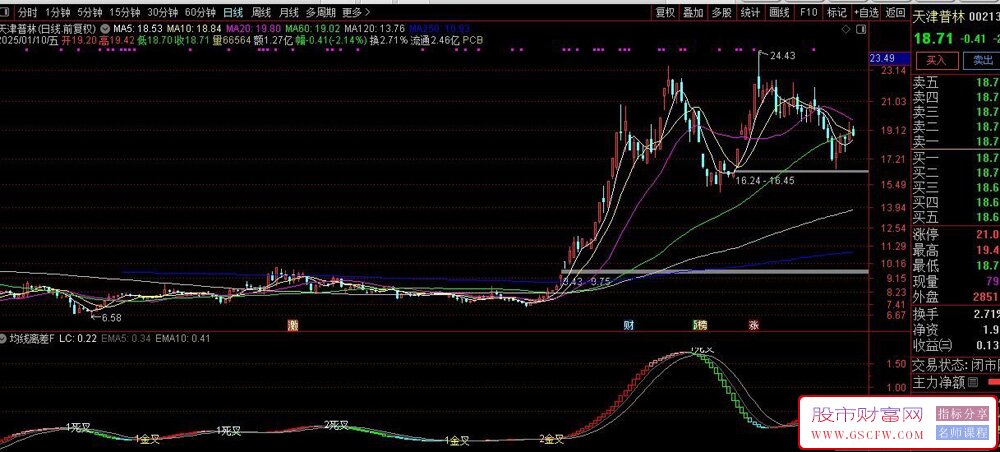Click the blue MA250 label
This screenshot has height=452, width=1000.
tap(439, 29)
